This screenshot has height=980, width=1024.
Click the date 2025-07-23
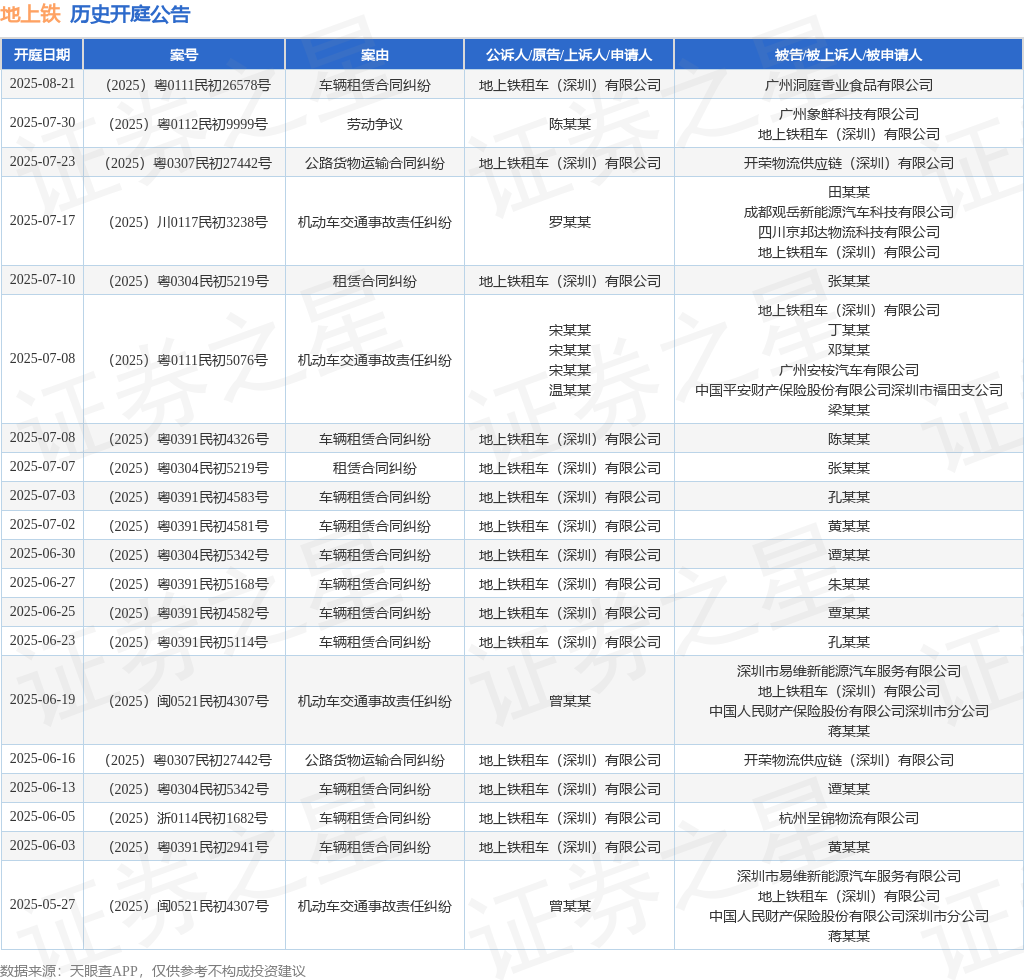tap(42, 162)
